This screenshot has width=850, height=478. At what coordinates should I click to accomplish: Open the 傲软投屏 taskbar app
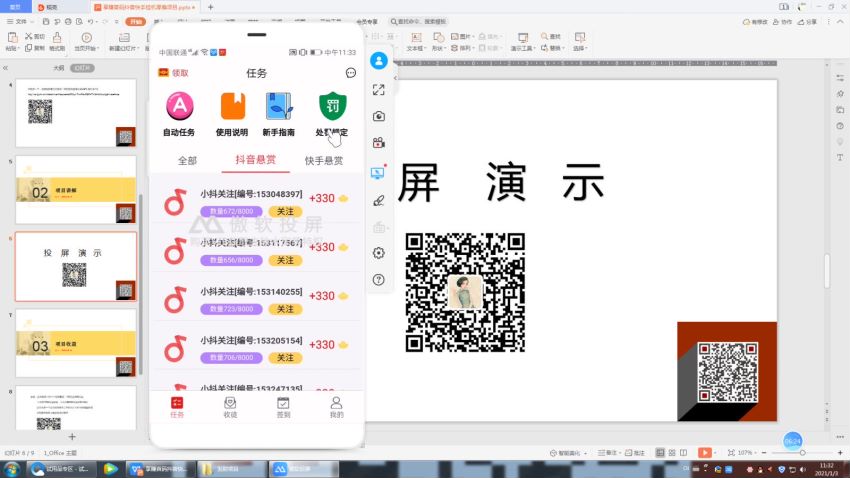tap(305, 469)
